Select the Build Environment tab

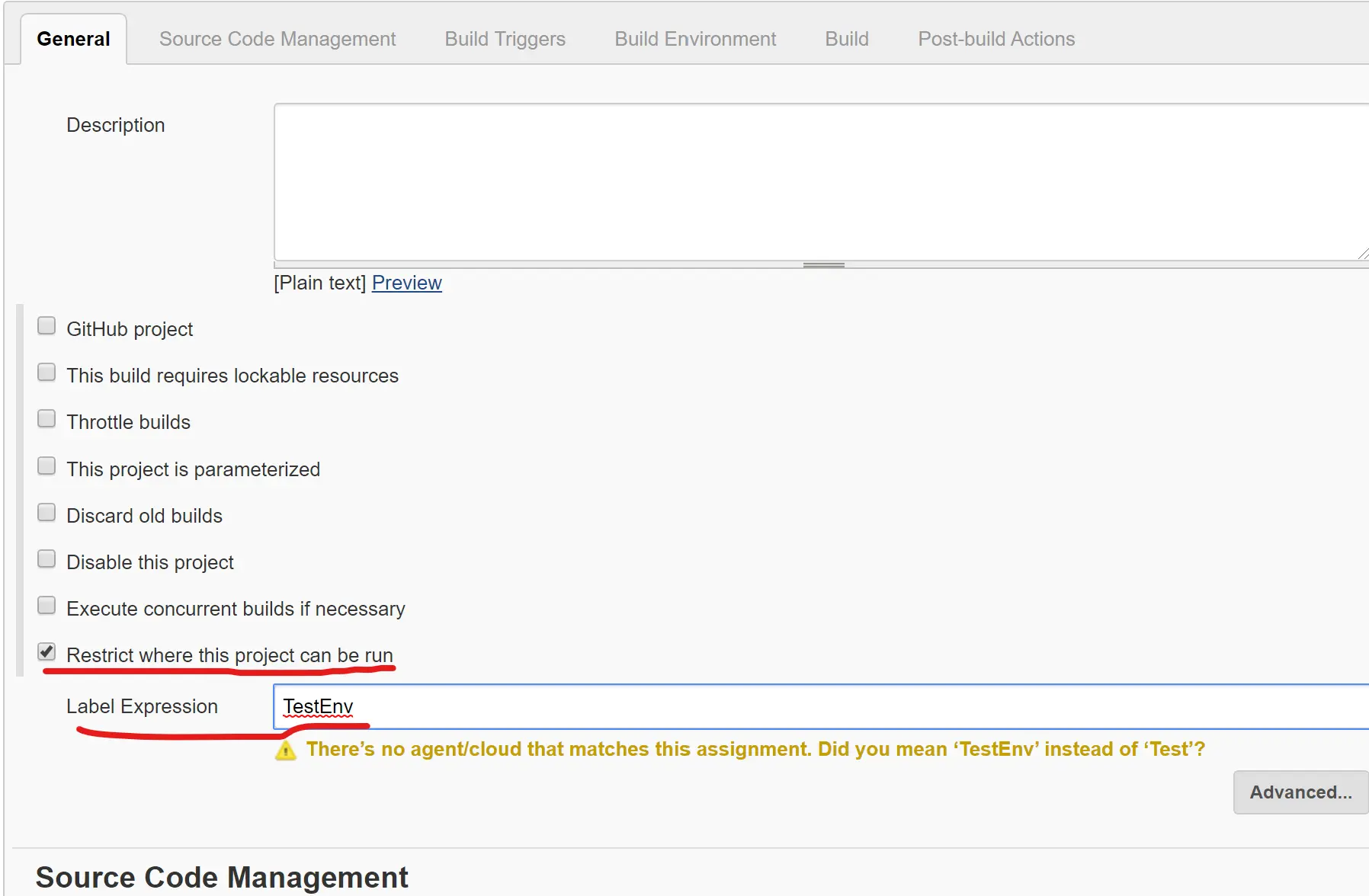coord(695,39)
